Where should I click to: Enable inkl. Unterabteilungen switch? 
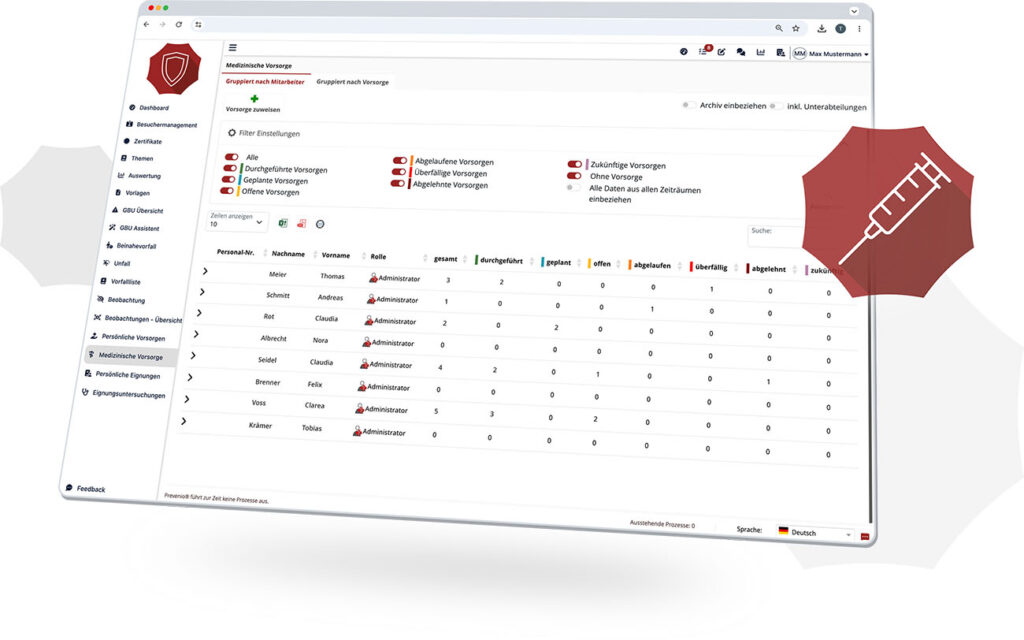pos(776,106)
